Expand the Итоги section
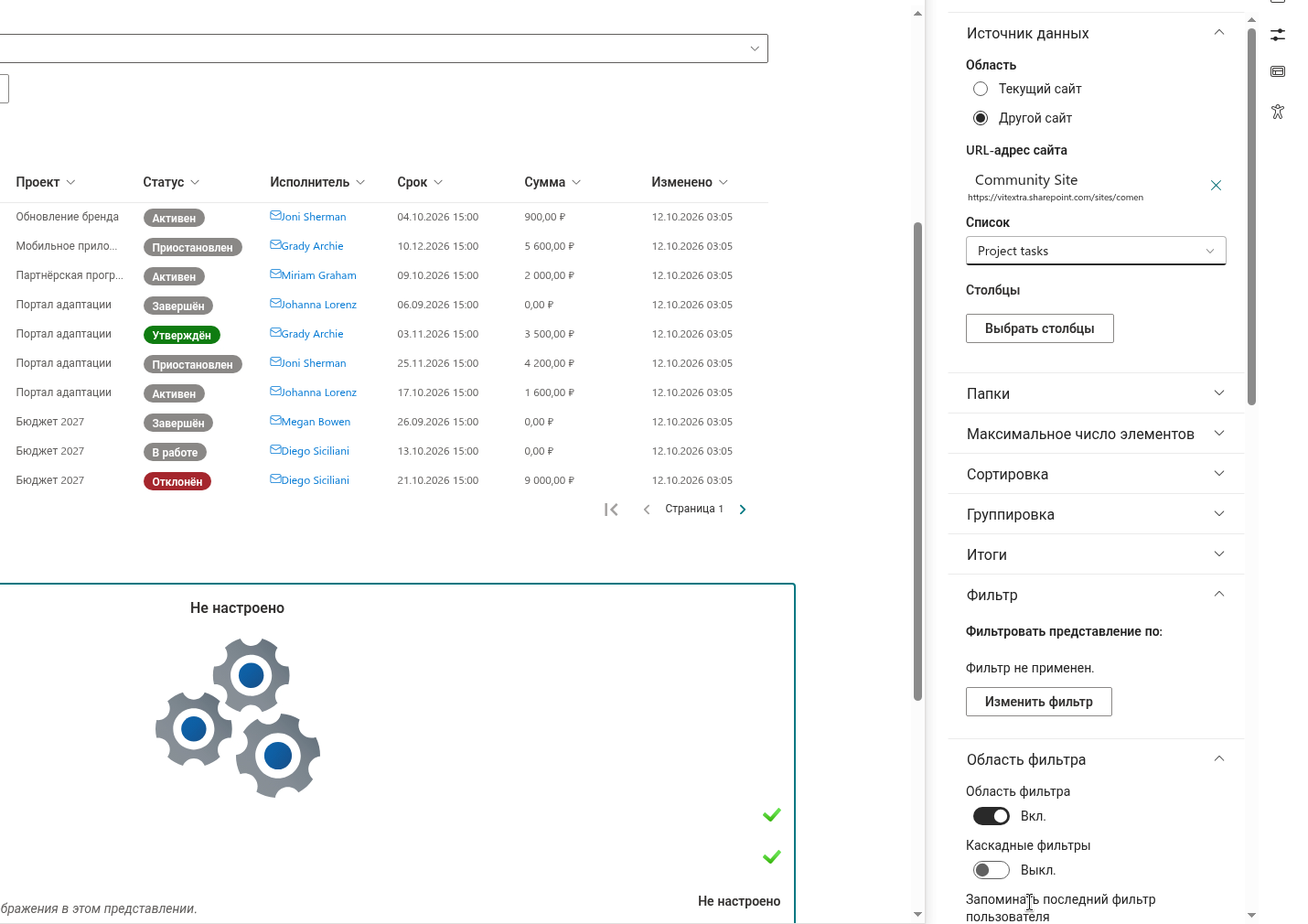Image resolution: width=1308 pixels, height=924 pixels. pos(1096,554)
